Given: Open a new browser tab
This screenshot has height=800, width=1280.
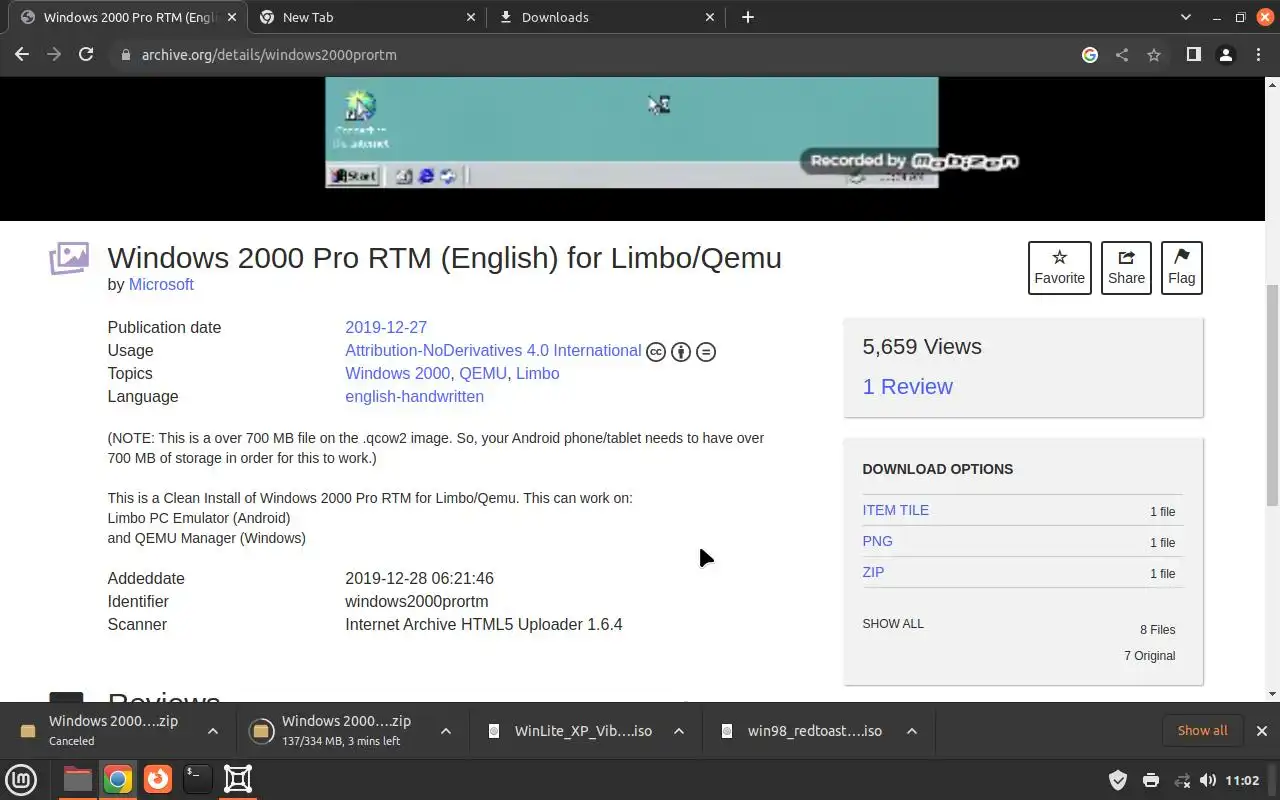Looking at the screenshot, I should click(x=748, y=17).
